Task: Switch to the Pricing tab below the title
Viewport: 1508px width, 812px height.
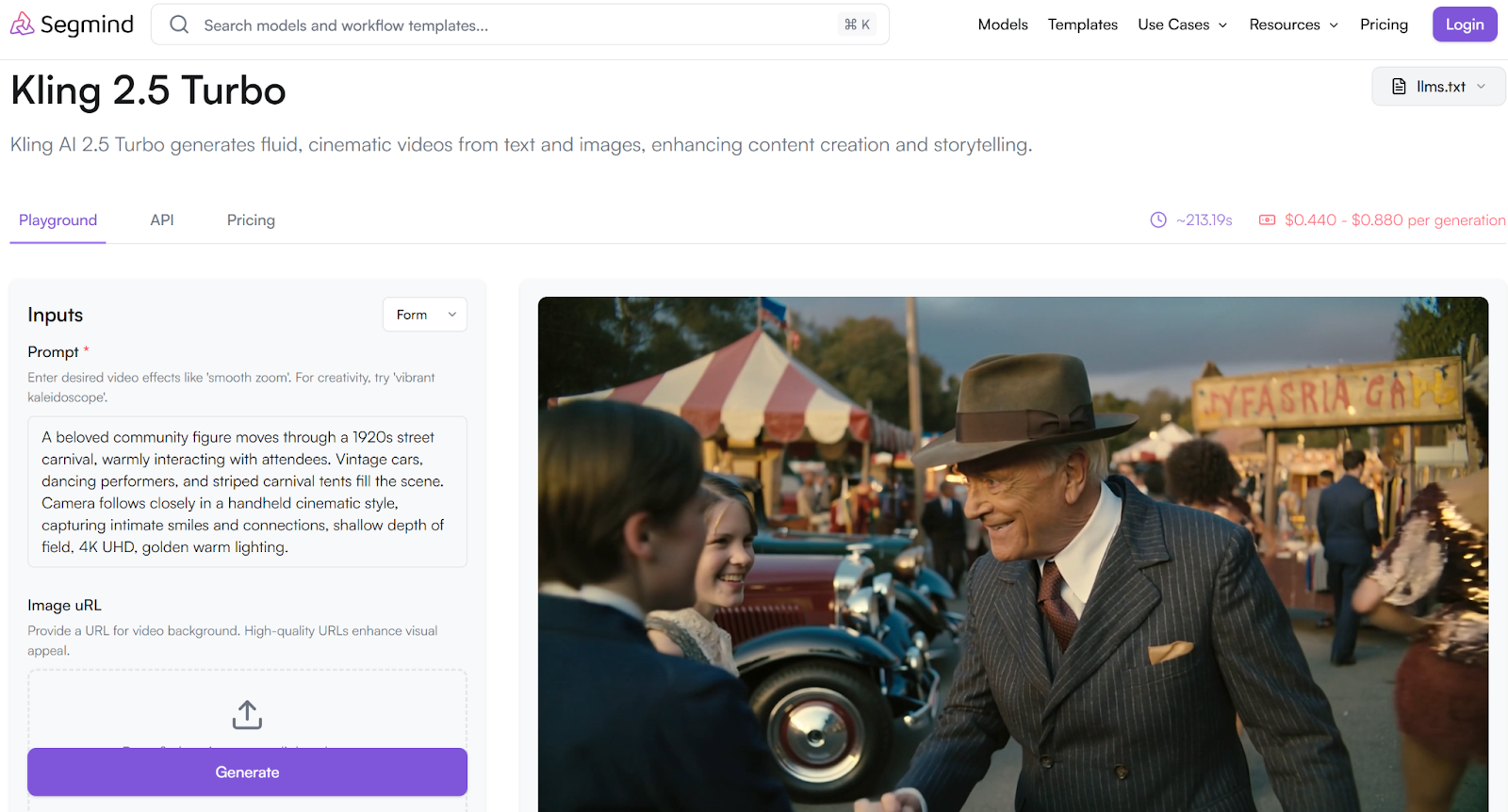Action: click(x=251, y=219)
